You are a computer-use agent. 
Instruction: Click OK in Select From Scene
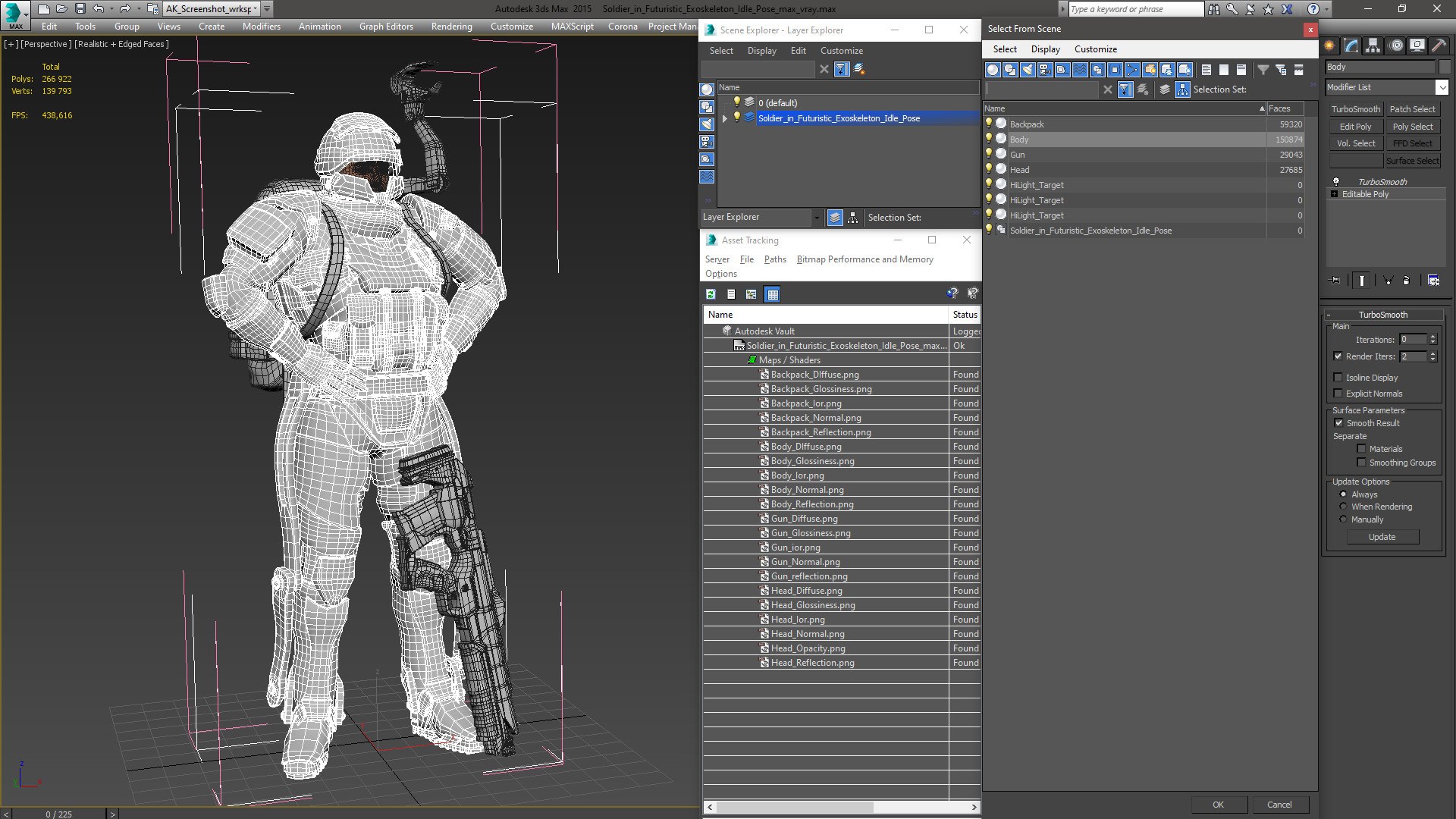(x=1218, y=805)
